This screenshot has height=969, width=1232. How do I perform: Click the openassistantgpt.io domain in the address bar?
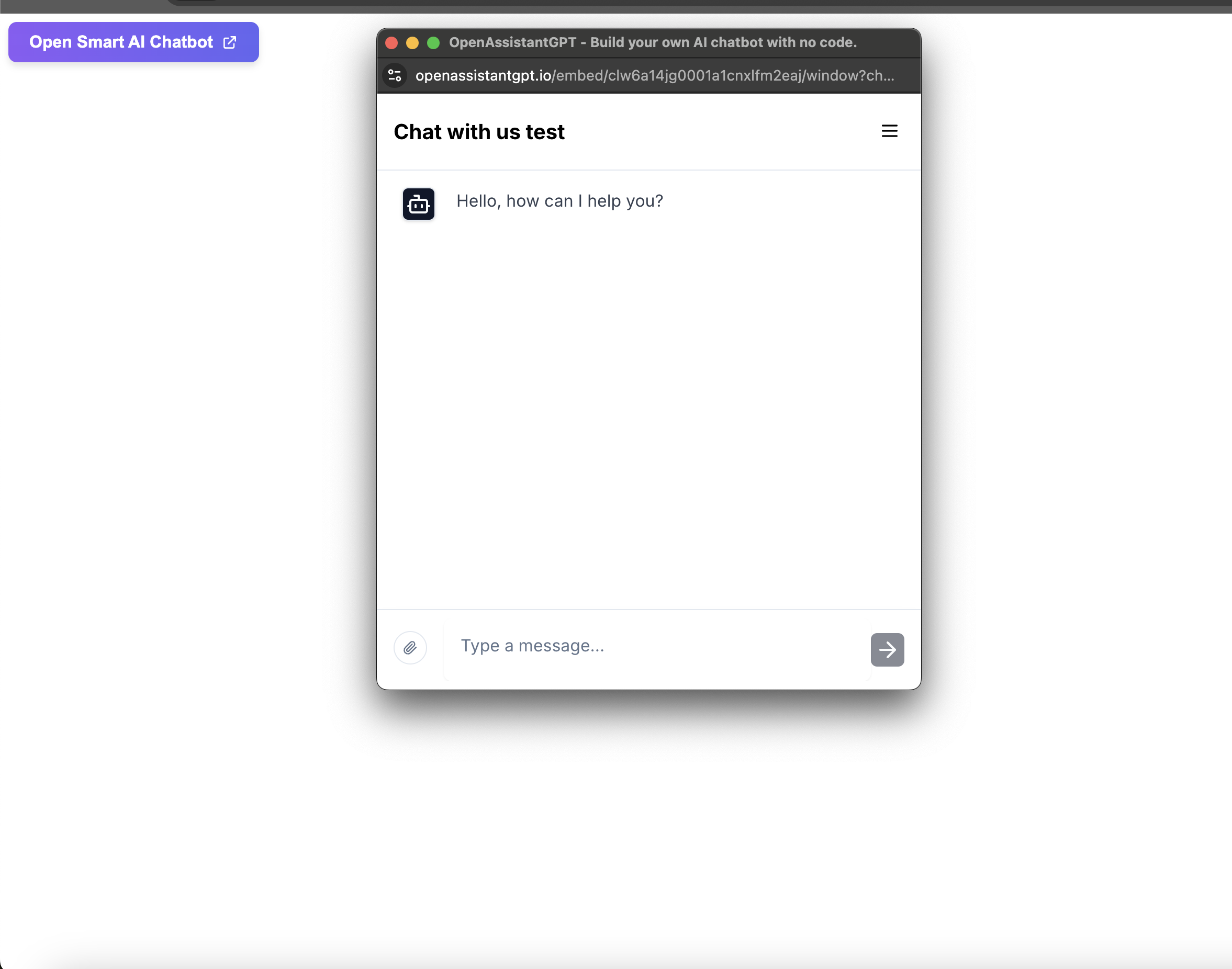click(x=483, y=75)
